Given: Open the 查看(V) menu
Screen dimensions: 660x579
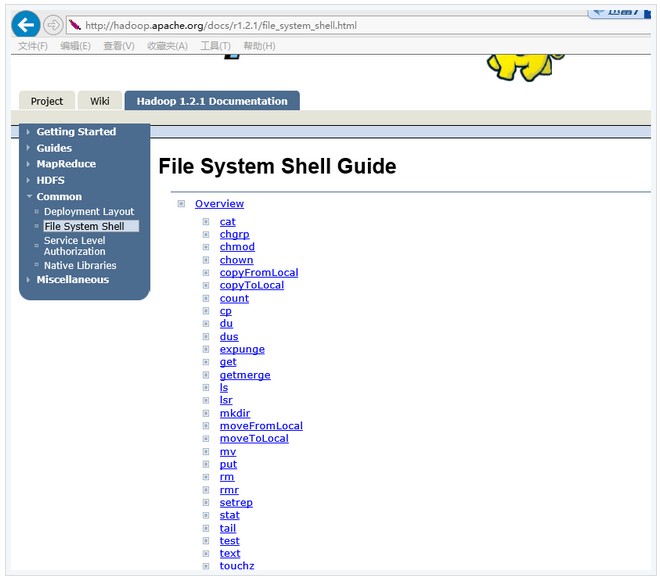Looking at the screenshot, I should 119,46.
